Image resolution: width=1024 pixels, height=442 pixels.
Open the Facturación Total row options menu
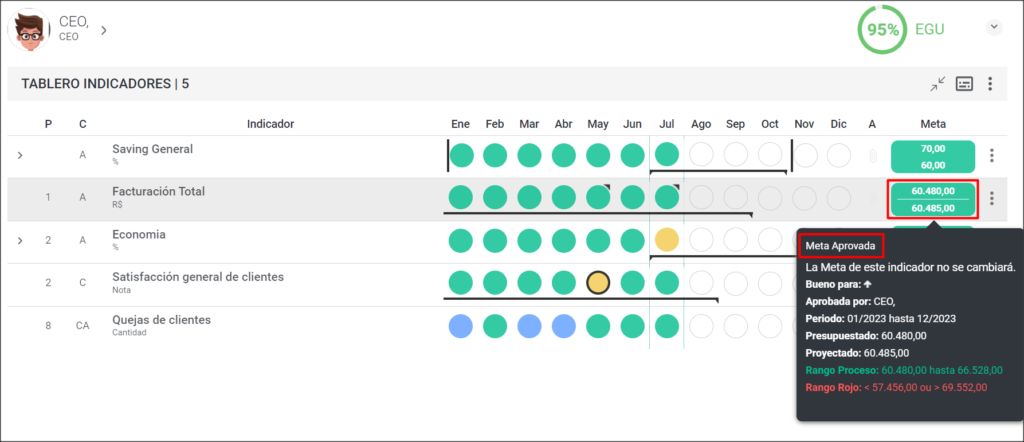click(x=991, y=198)
